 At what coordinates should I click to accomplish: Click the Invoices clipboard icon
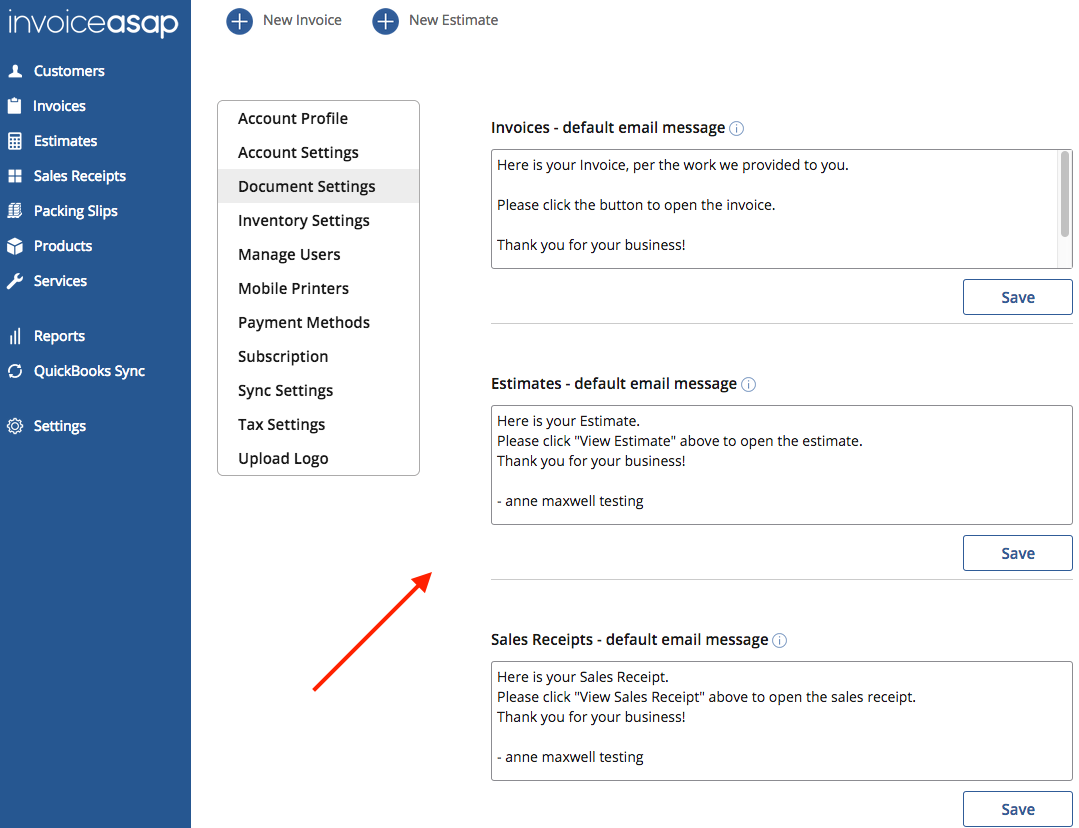point(14,106)
